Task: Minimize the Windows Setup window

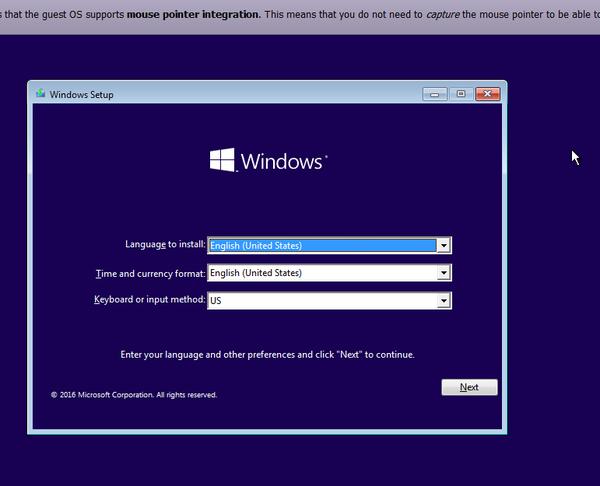Action: [435, 94]
